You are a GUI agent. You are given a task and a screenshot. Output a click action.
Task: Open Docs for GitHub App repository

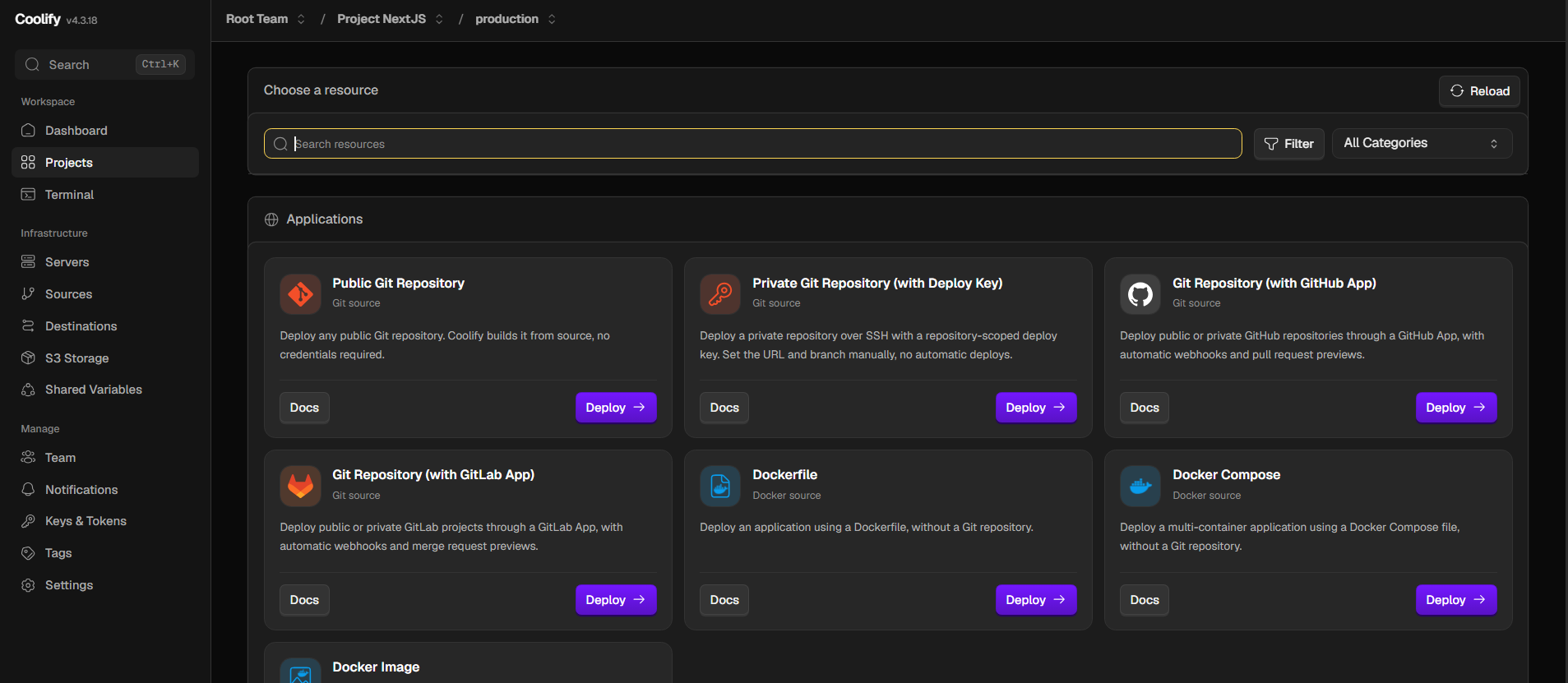tap(1145, 408)
